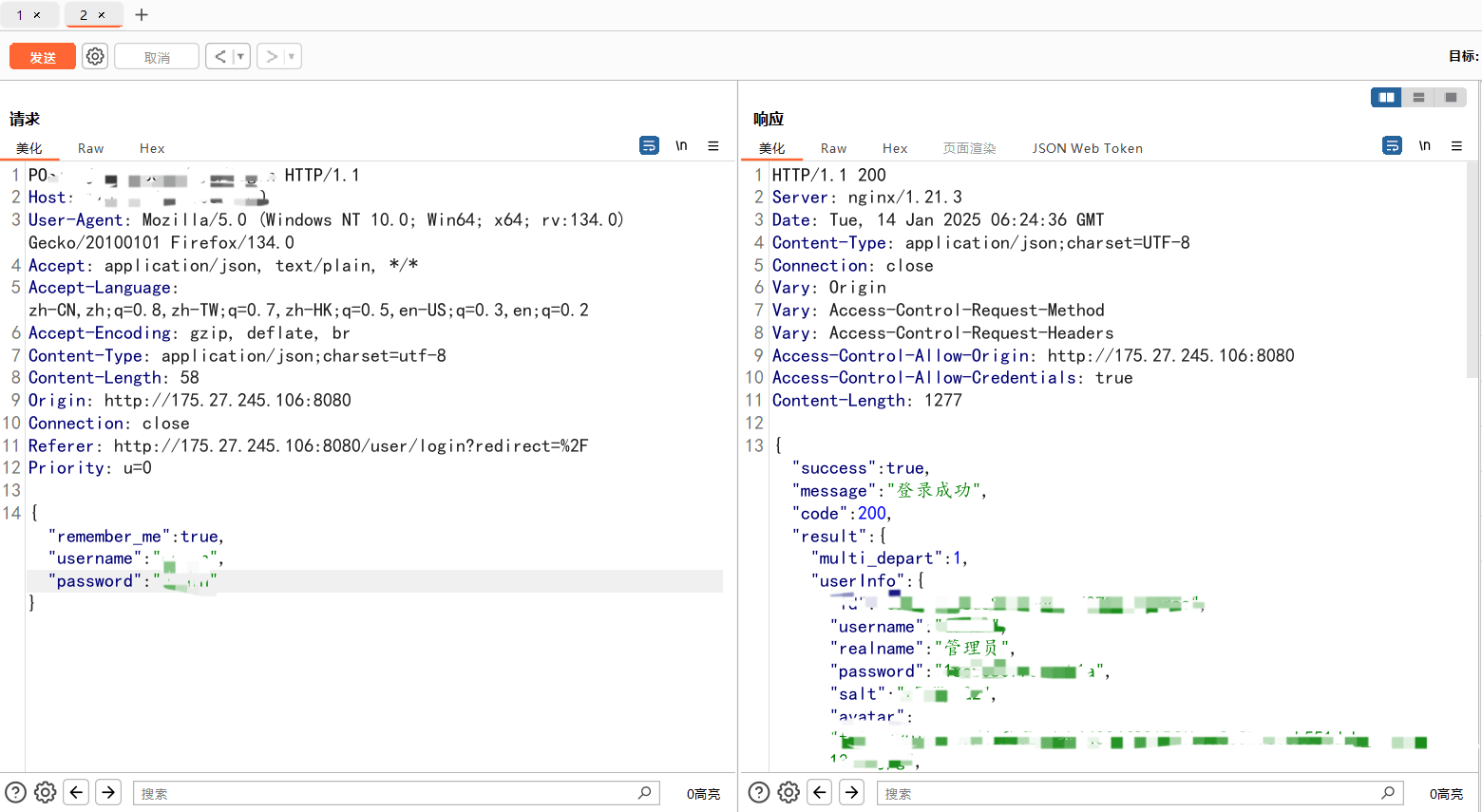This screenshot has height=812, width=1482.
Task: Go to previous request with left arrow
Action: tap(220, 57)
